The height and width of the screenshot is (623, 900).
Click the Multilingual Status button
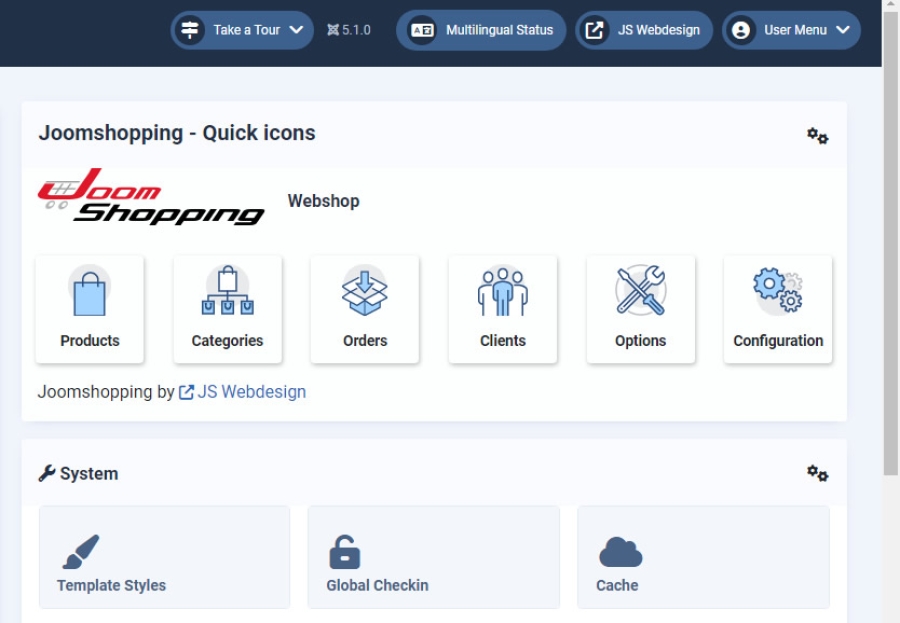481,30
